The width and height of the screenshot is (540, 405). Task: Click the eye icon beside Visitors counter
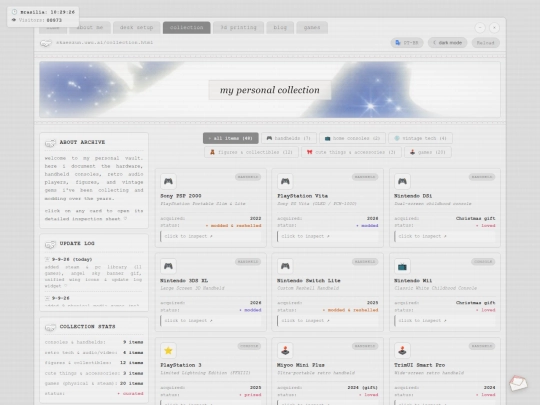coord(14,20)
